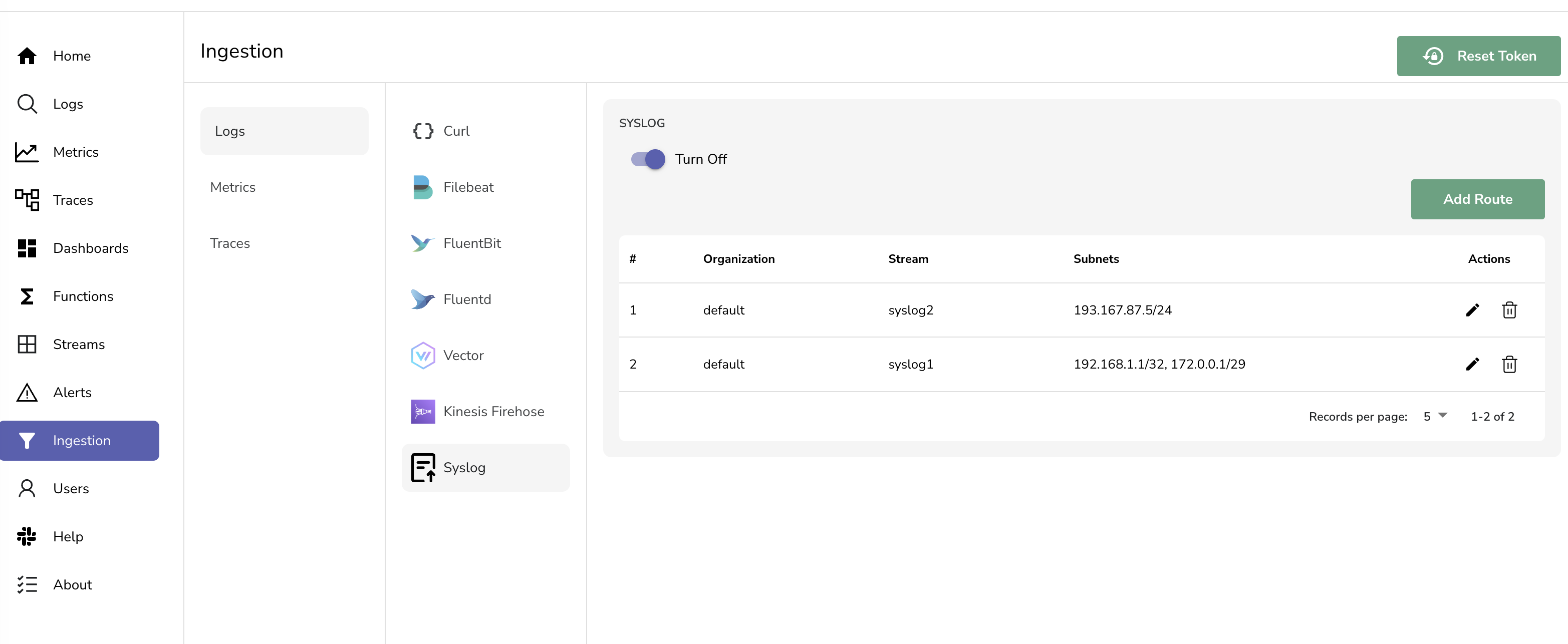Screen dimensions: 1568x644
Task: Open Functions sigma icon in sidebar
Action: tap(27, 296)
